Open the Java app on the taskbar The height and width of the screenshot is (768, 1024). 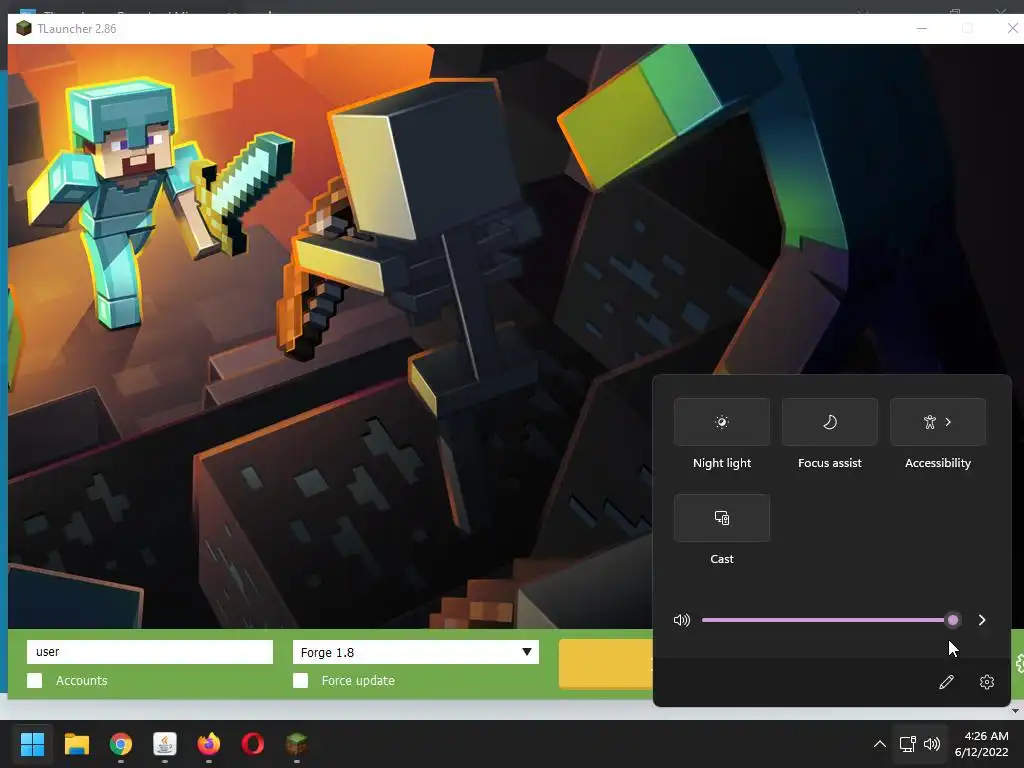165,744
